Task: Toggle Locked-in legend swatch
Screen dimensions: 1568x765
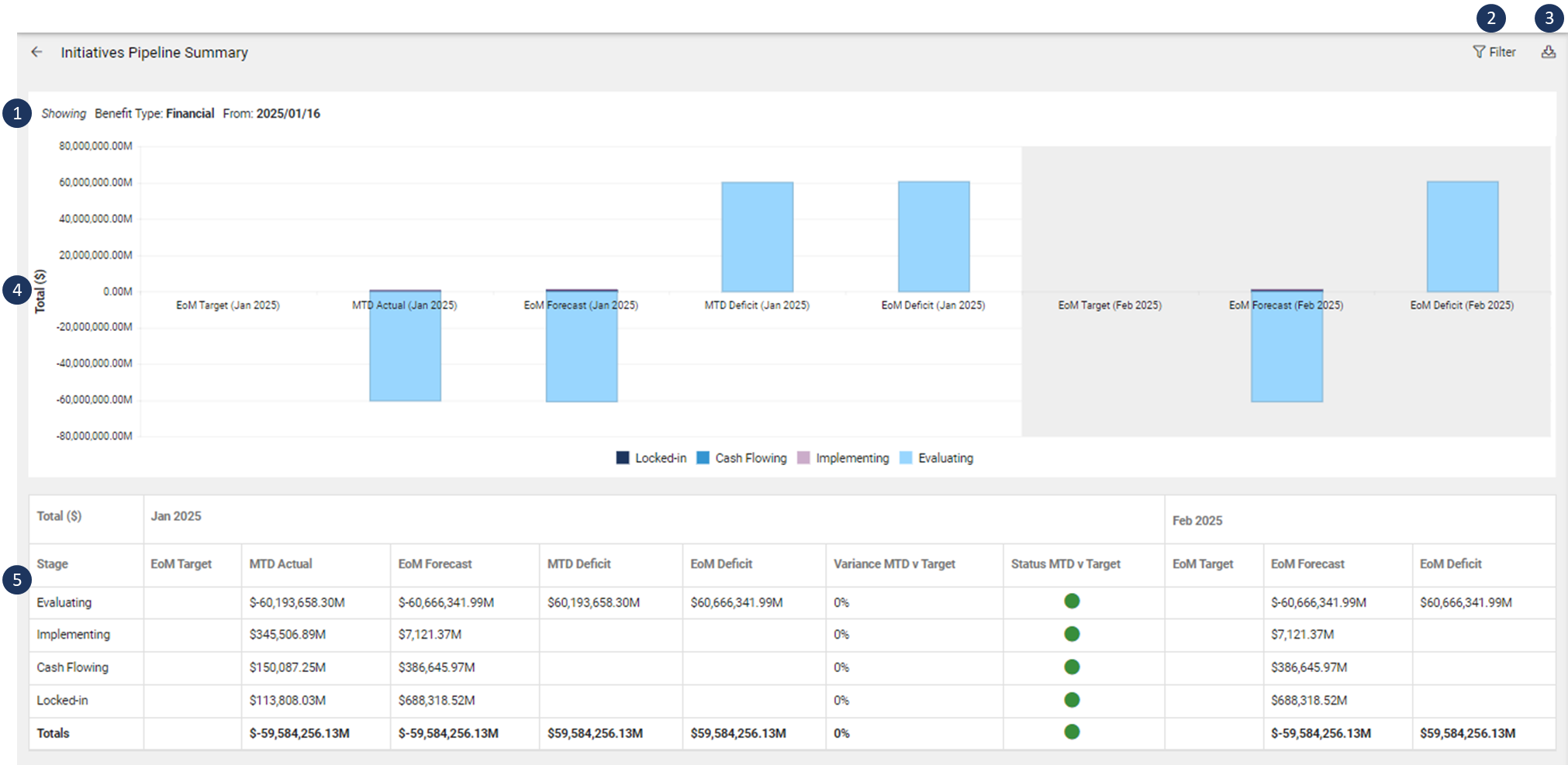Action: click(622, 458)
